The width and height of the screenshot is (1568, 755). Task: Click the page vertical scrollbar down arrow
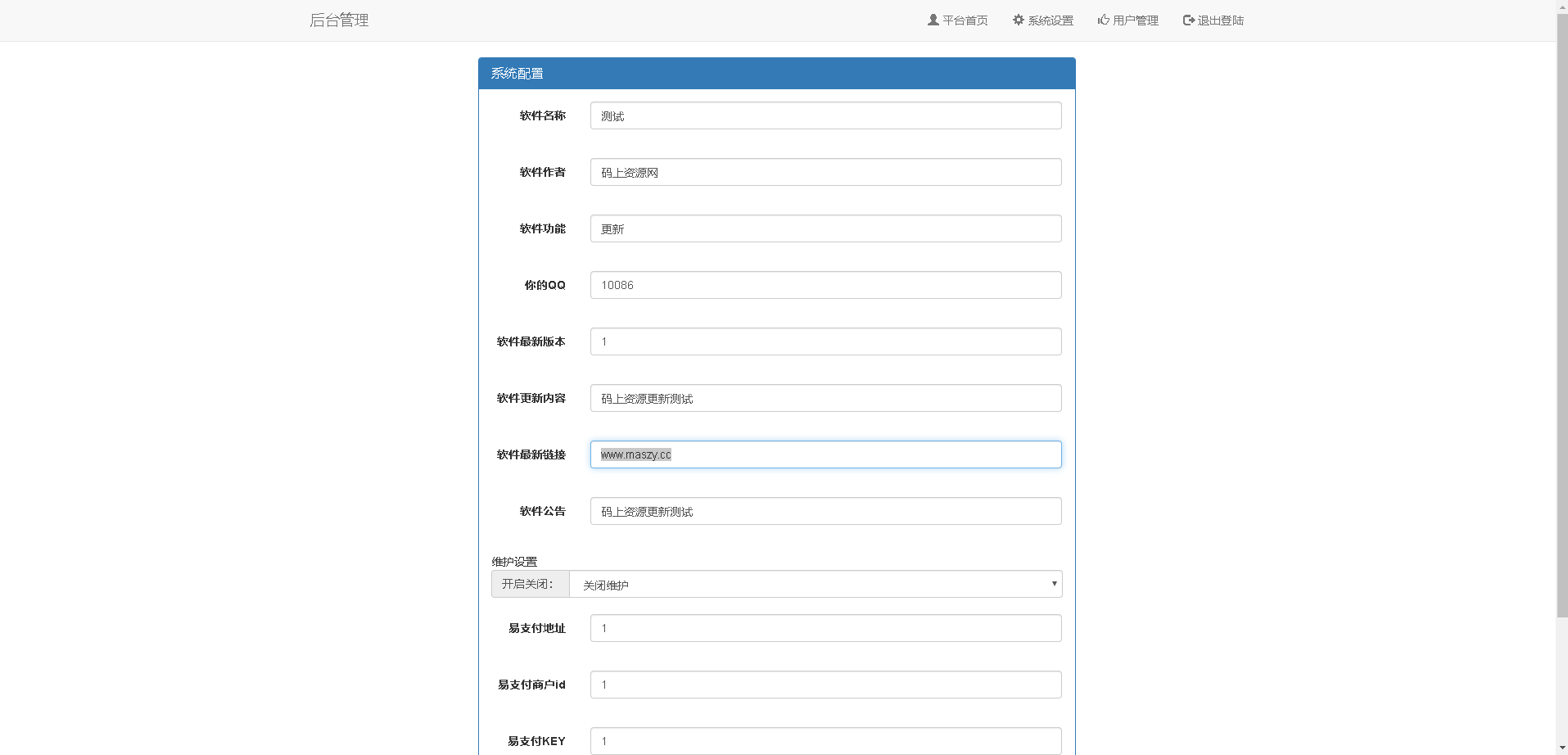pyautogui.click(x=1561, y=748)
